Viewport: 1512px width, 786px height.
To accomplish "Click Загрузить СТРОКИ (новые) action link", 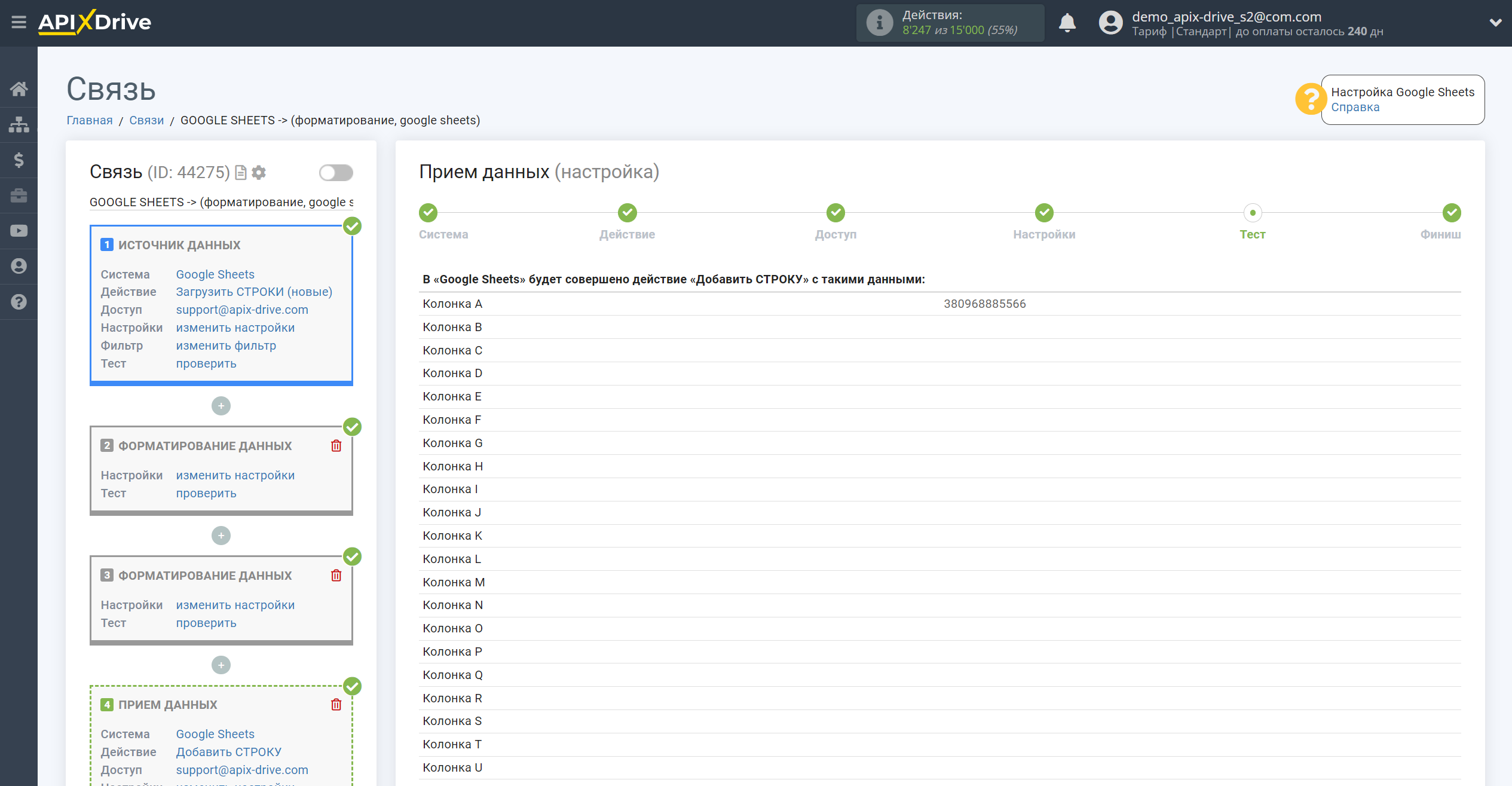I will [x=254, y=292].
